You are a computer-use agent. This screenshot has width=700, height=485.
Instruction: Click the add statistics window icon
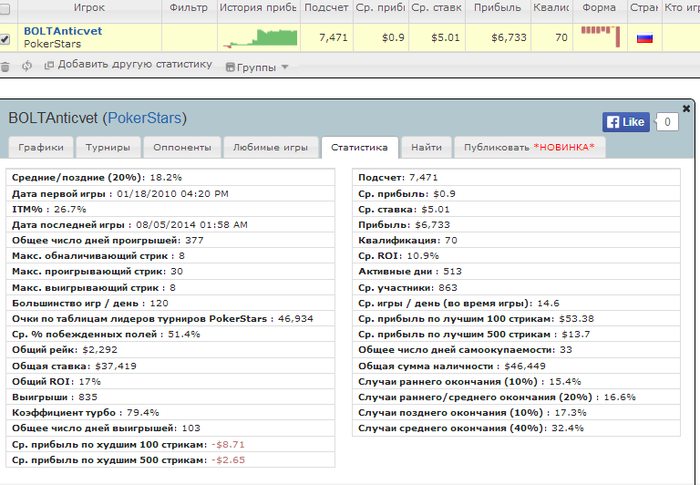(x=49, y=65)
